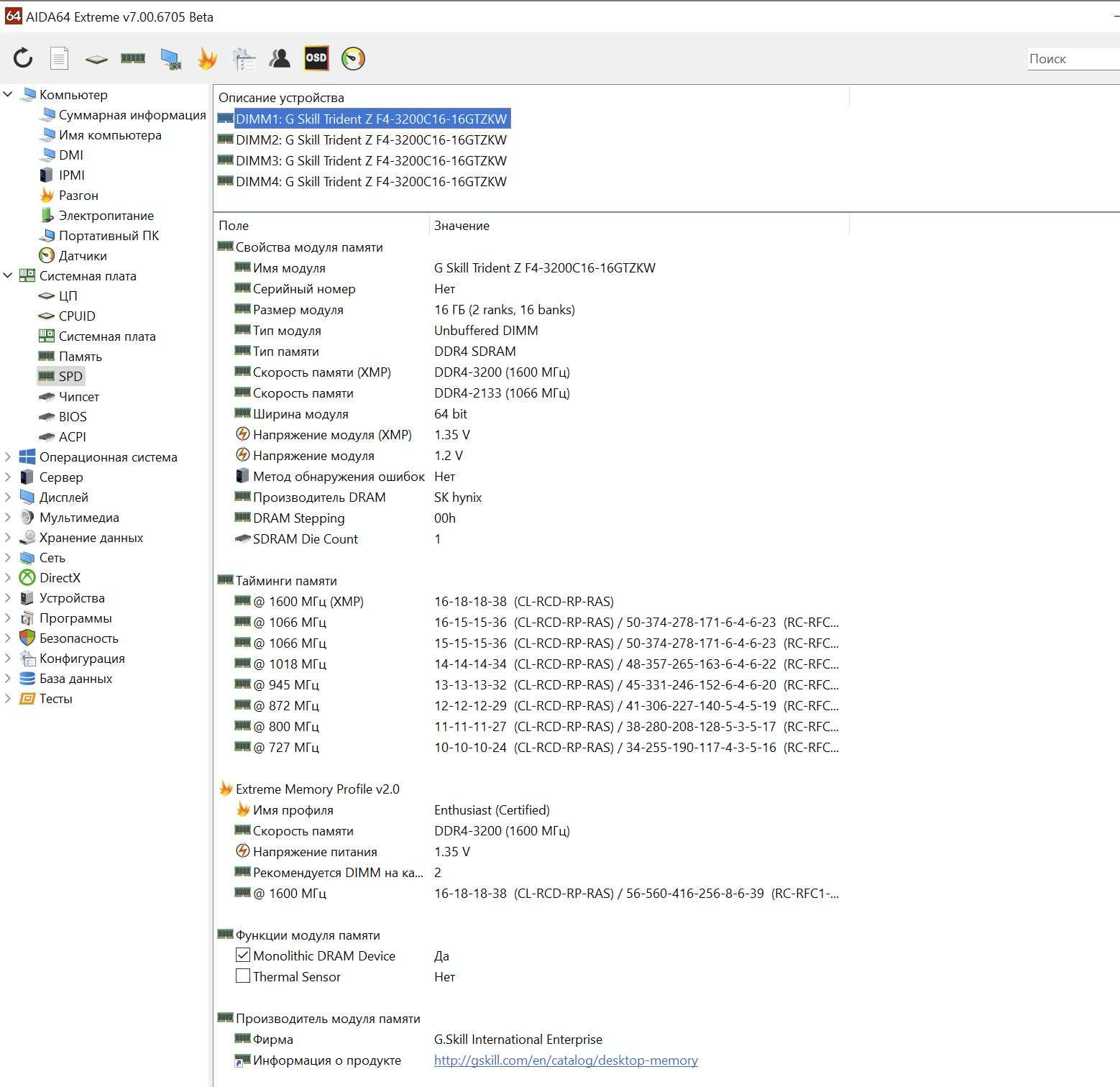Screen dimensions: 1120x1087
Task: Click the Extreme Memory Profile v2.0 heading
Action: 317,789
